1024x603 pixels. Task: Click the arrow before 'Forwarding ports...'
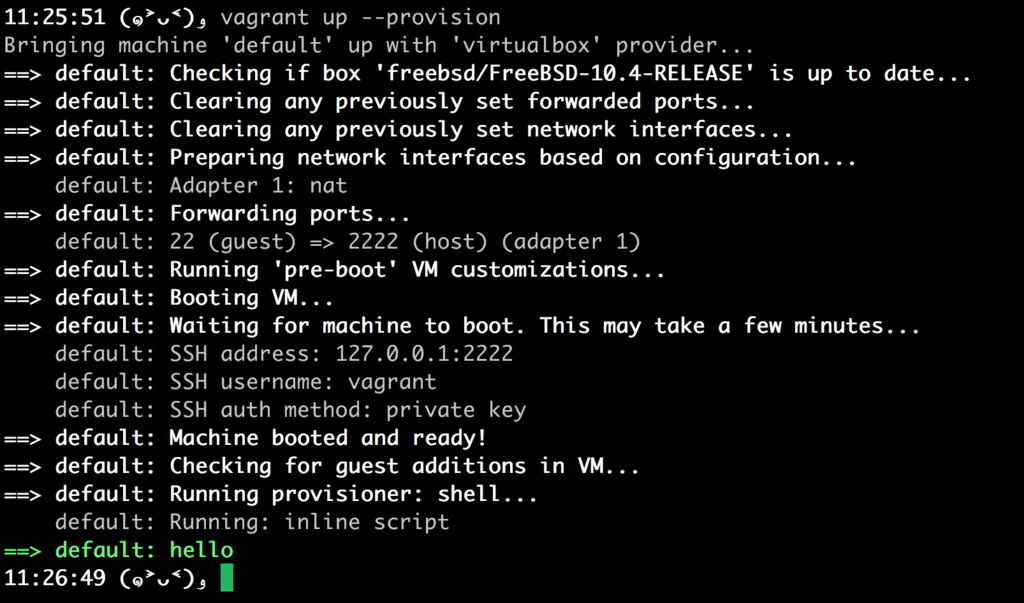coord(23,214)
